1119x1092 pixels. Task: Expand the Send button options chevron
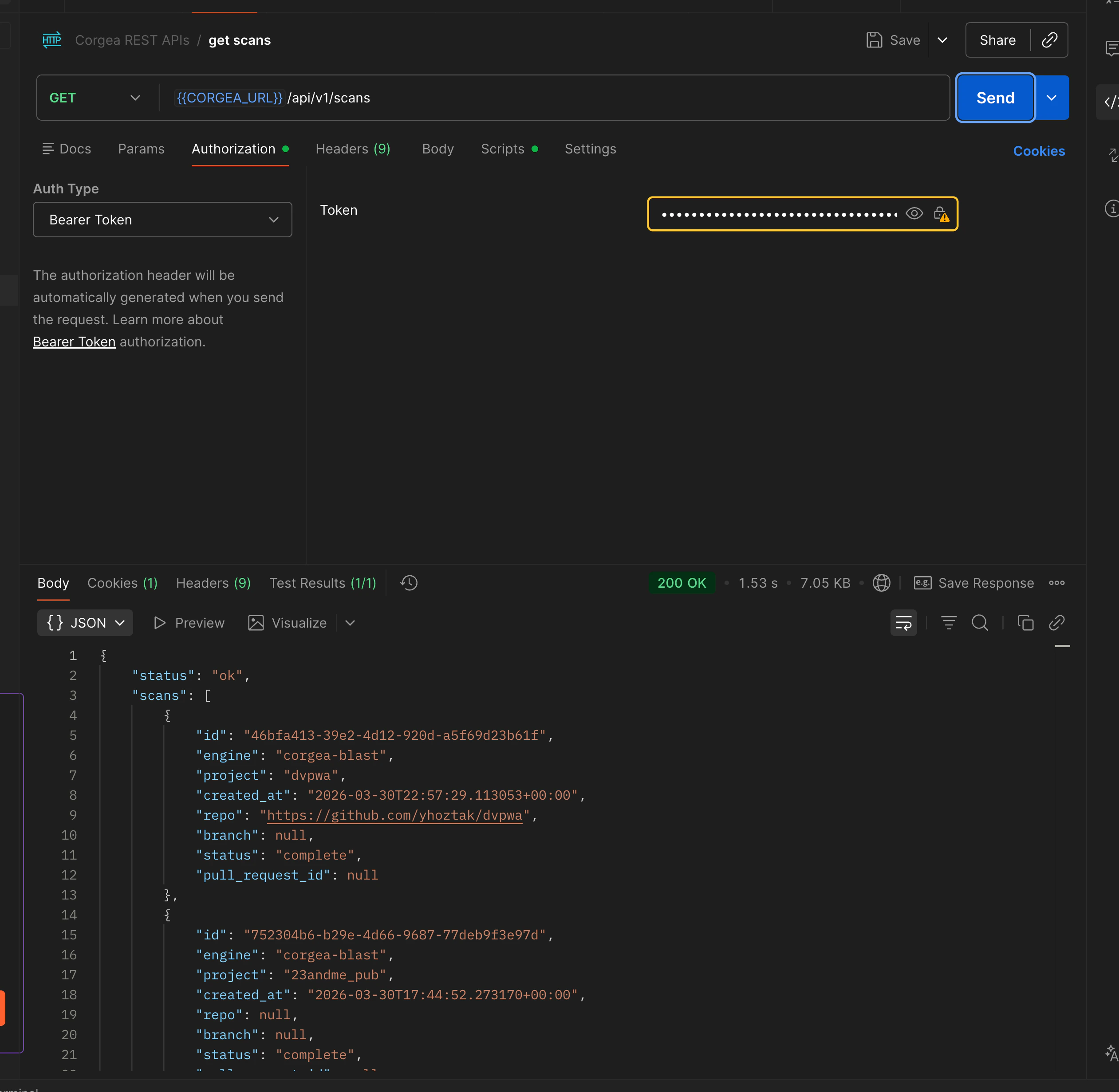coord(1052,98)
